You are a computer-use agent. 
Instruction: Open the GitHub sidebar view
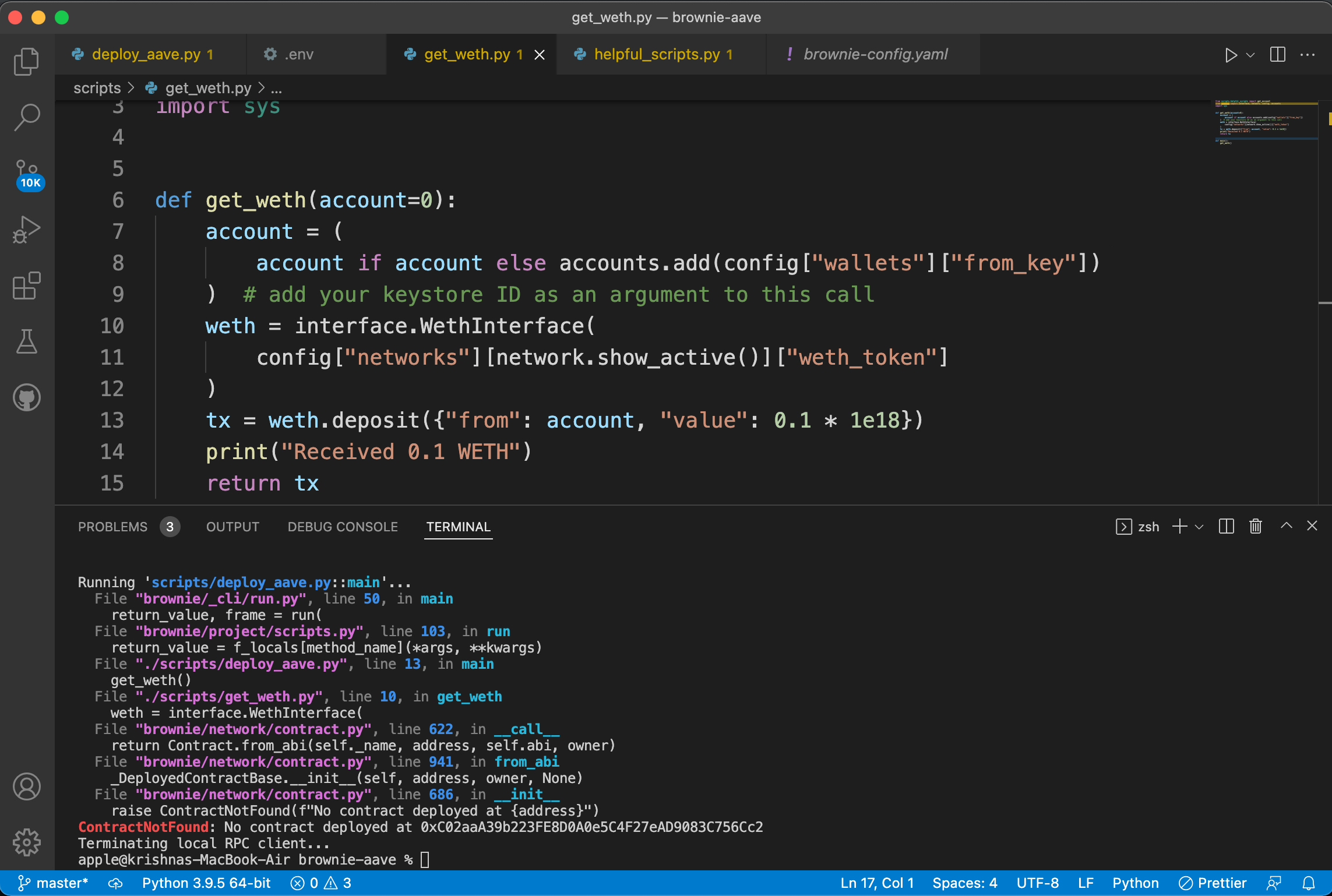click(x=26, y=397)
